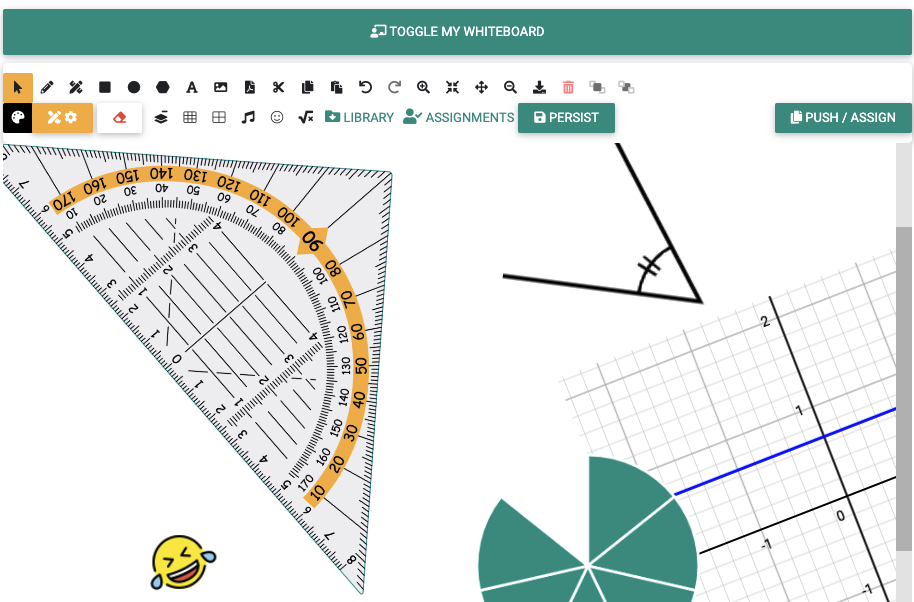
Task: Cut selection with scissors icon
Action: [x=278, y=87]
